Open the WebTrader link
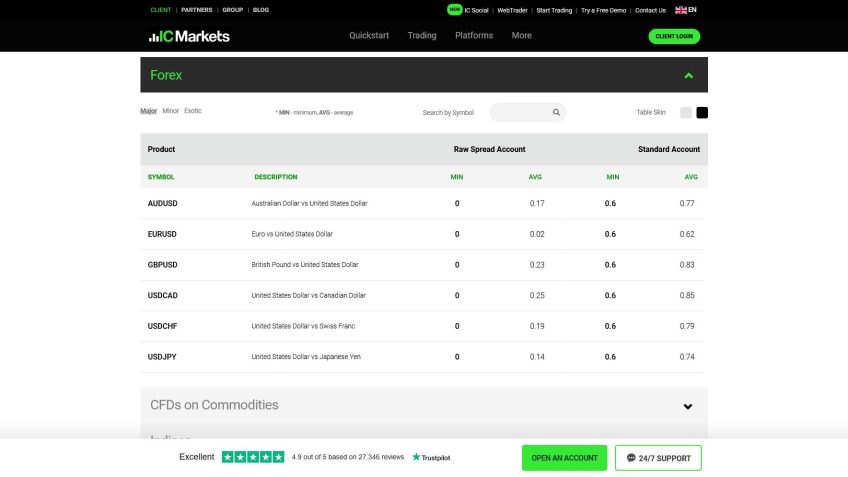The height and width of the screenshot is (477, 848). [512, 10]
